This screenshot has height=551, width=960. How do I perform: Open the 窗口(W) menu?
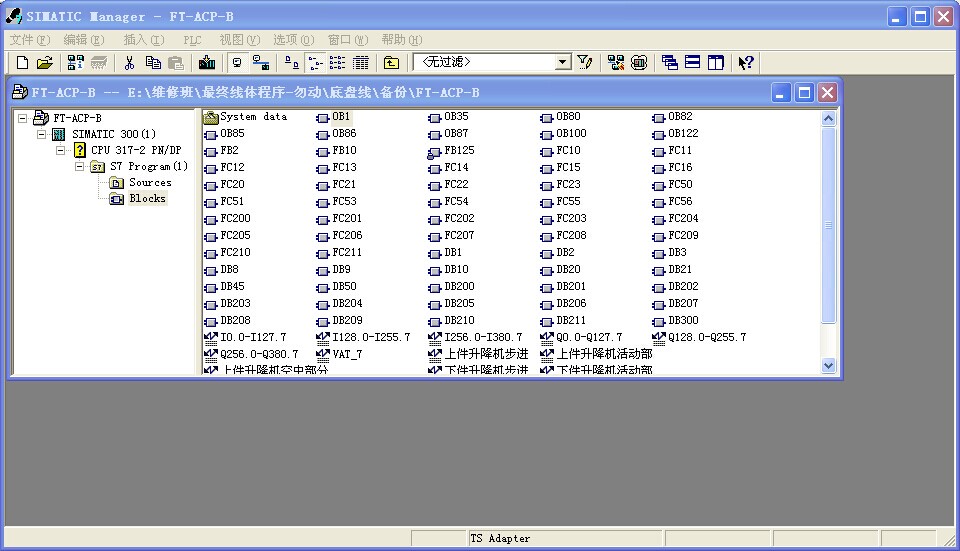348,40
